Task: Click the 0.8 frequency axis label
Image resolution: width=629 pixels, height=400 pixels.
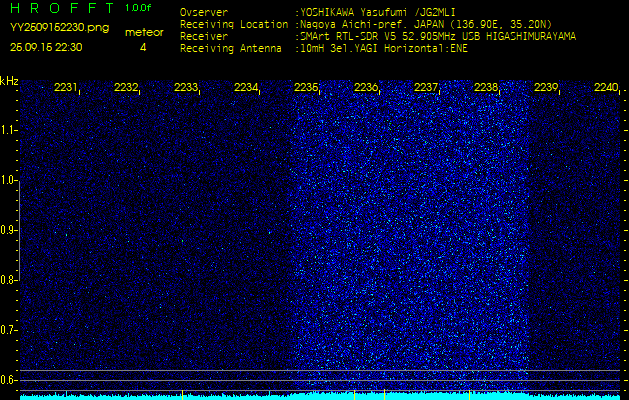Action: click(x=7, y=280)
